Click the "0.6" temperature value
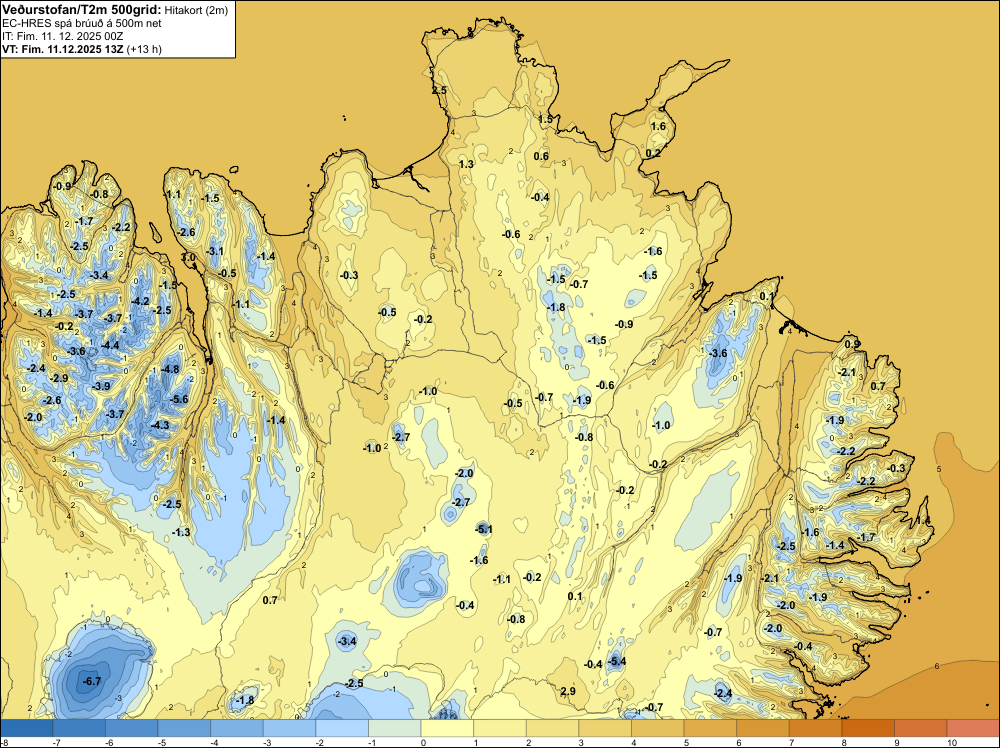 (541, 156)
